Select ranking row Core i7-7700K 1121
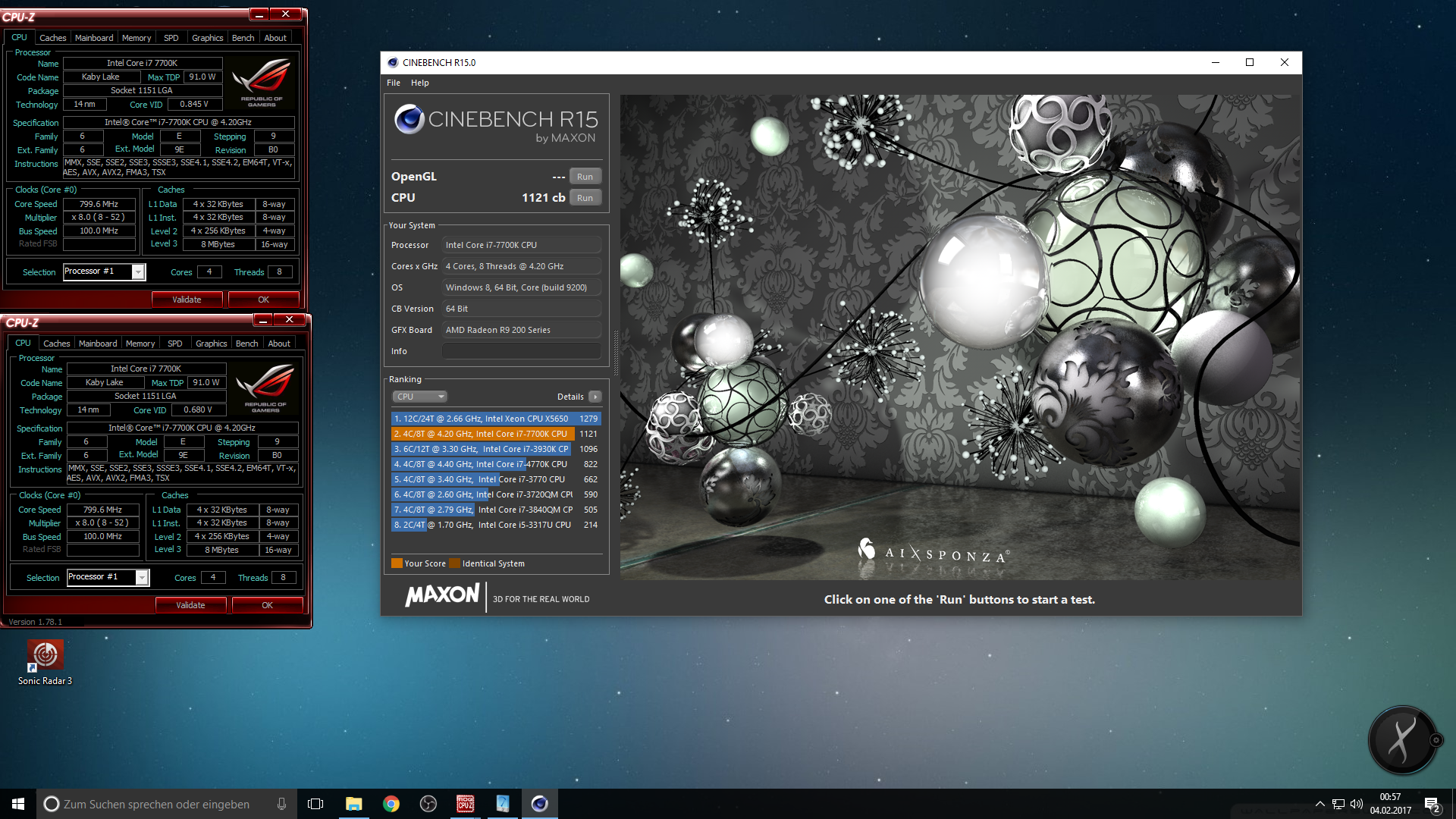Screen dimensions: 1456x819 point(496,434)
